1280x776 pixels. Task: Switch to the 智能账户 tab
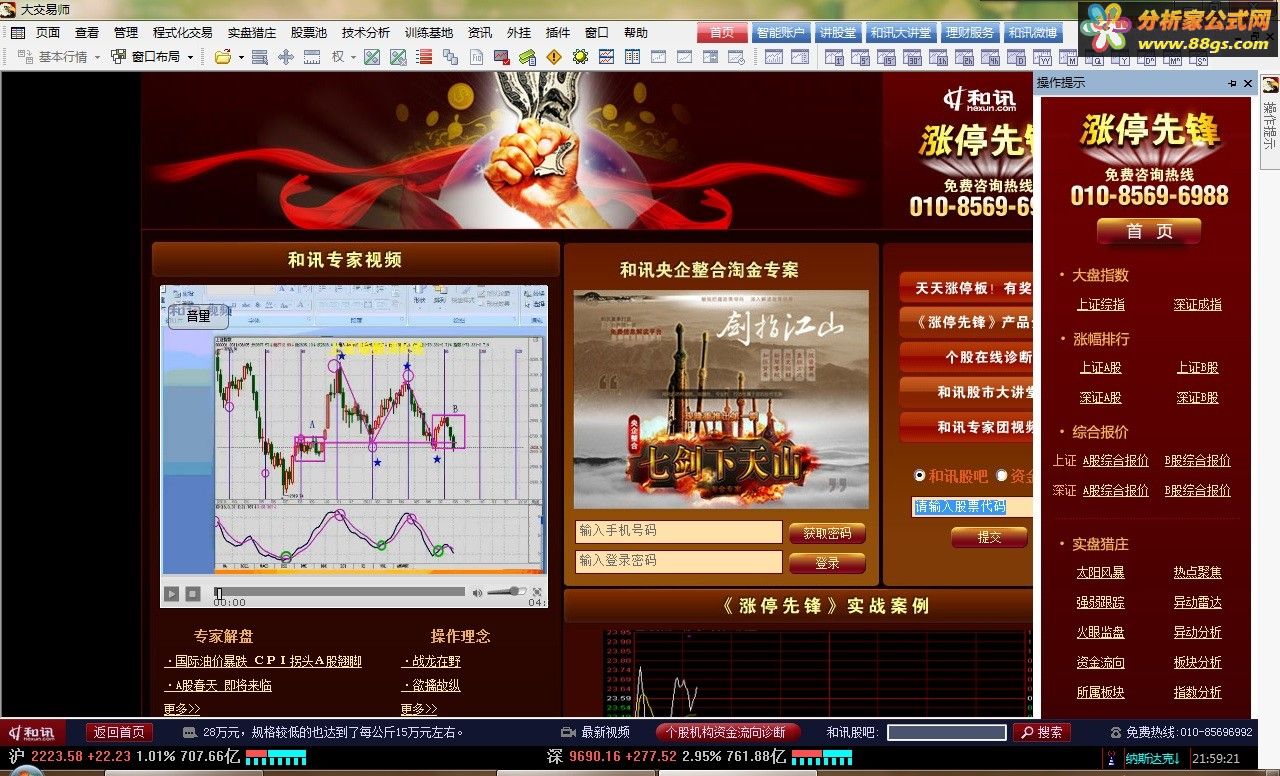coord(780,32)
